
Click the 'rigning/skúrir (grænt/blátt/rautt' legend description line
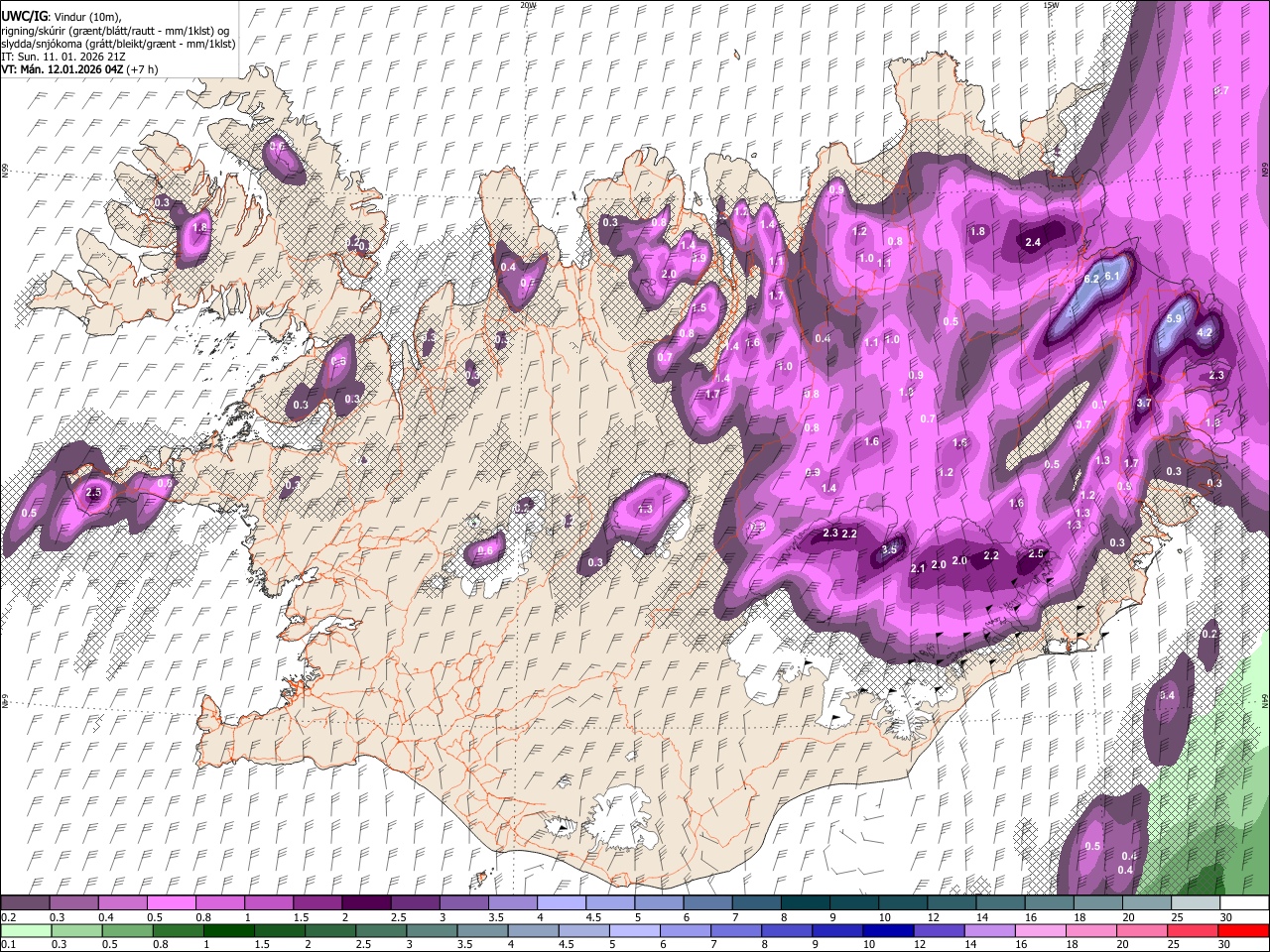click(116, 31)
